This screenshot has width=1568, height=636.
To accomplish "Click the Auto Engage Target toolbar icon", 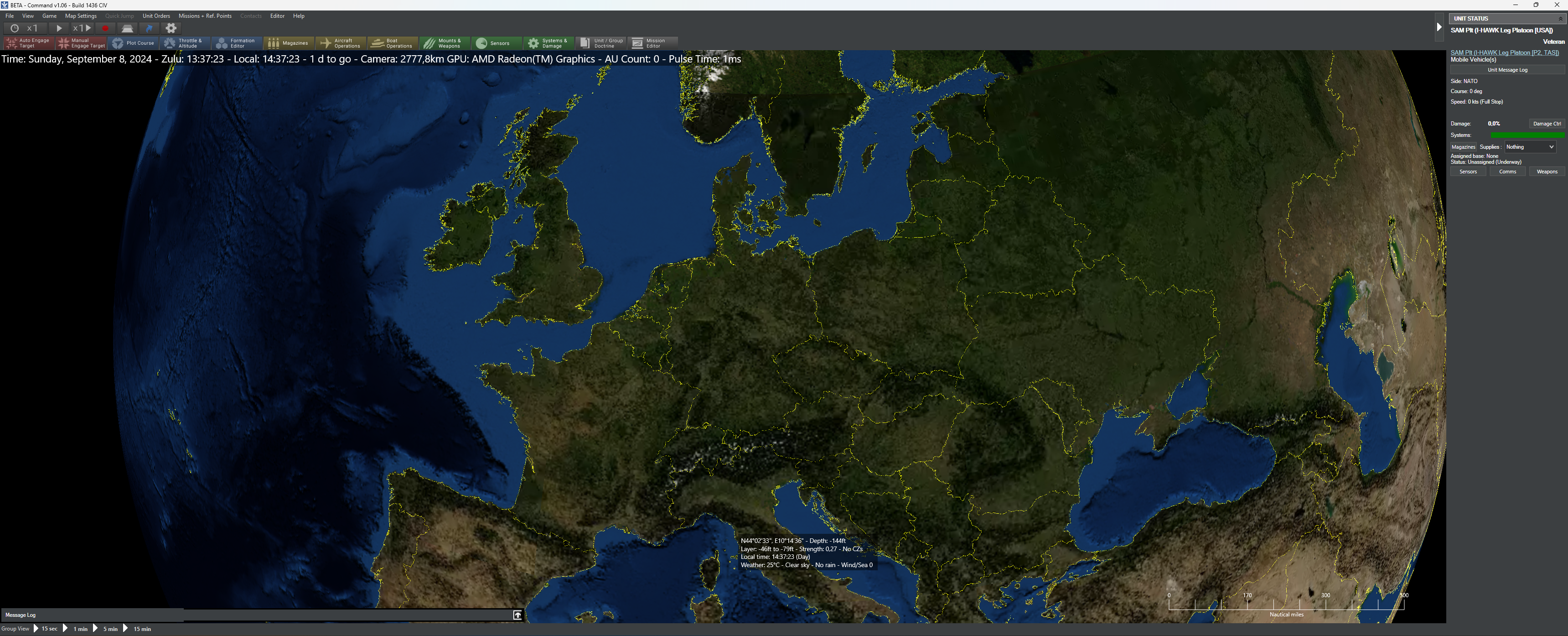I will pos(29,42).
